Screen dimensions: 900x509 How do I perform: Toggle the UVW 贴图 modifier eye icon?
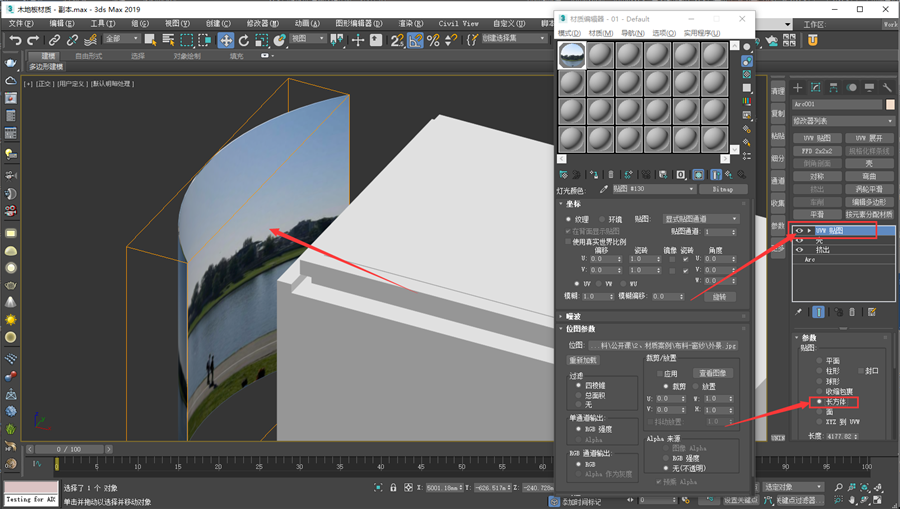799,231
